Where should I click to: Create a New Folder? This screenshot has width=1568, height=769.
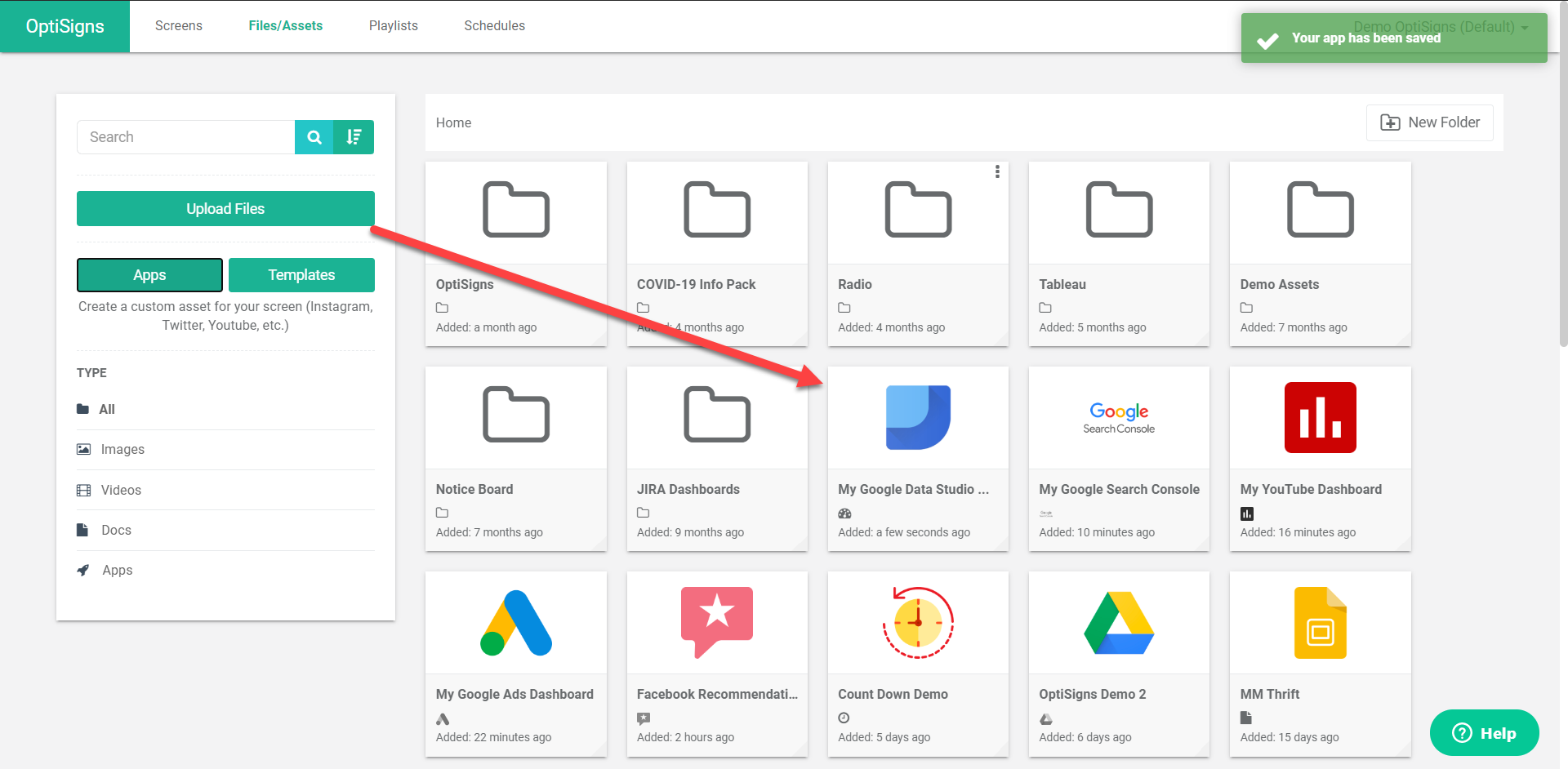1430,122
